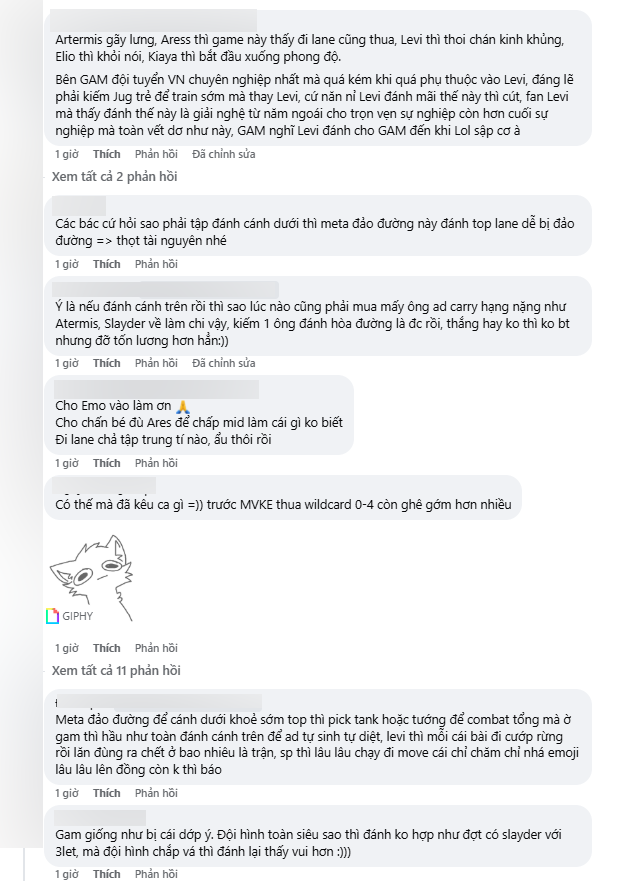This screenshot has width=630, height=881.
Task: Expand "Xem tất cả 2 phản hồi"
Action: pos(114,176)
